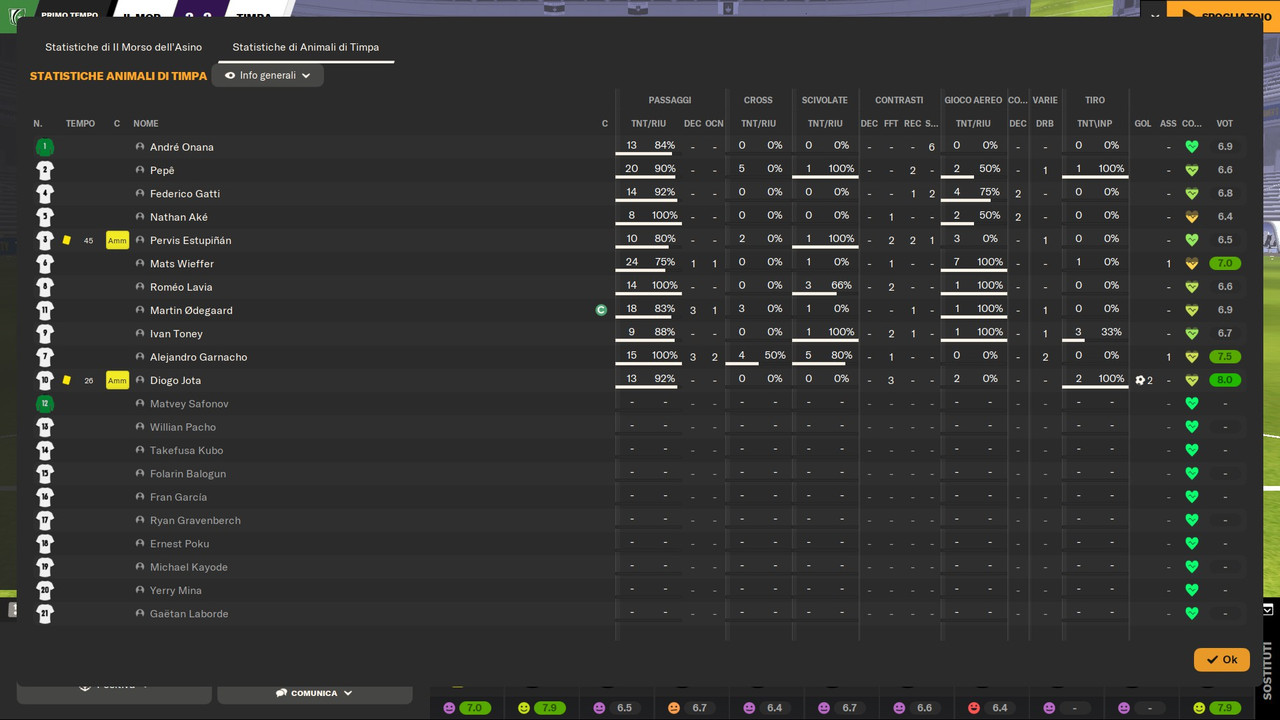This screenshot has height=720, width=1280.
Task: Click the person icon beside Pepê's name
Action: [140, 170]
